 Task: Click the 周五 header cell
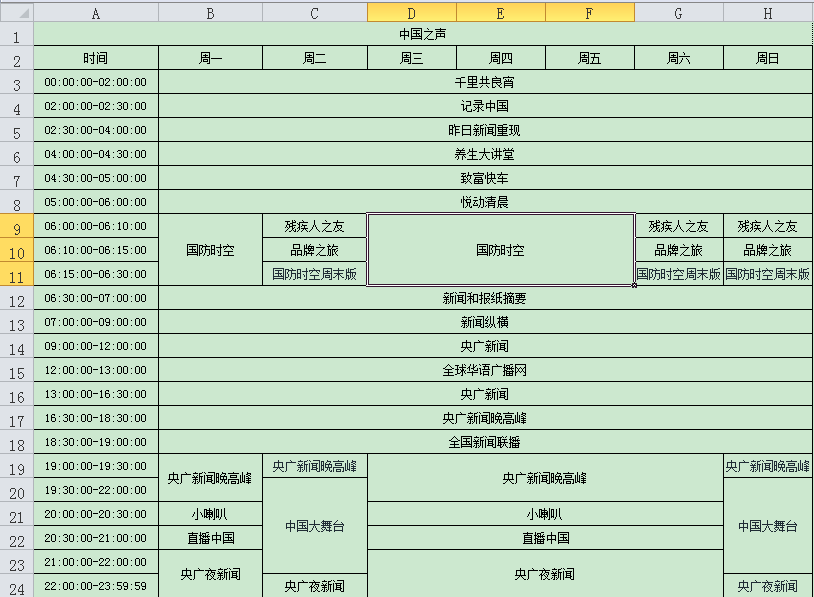(x=590, y=58)
